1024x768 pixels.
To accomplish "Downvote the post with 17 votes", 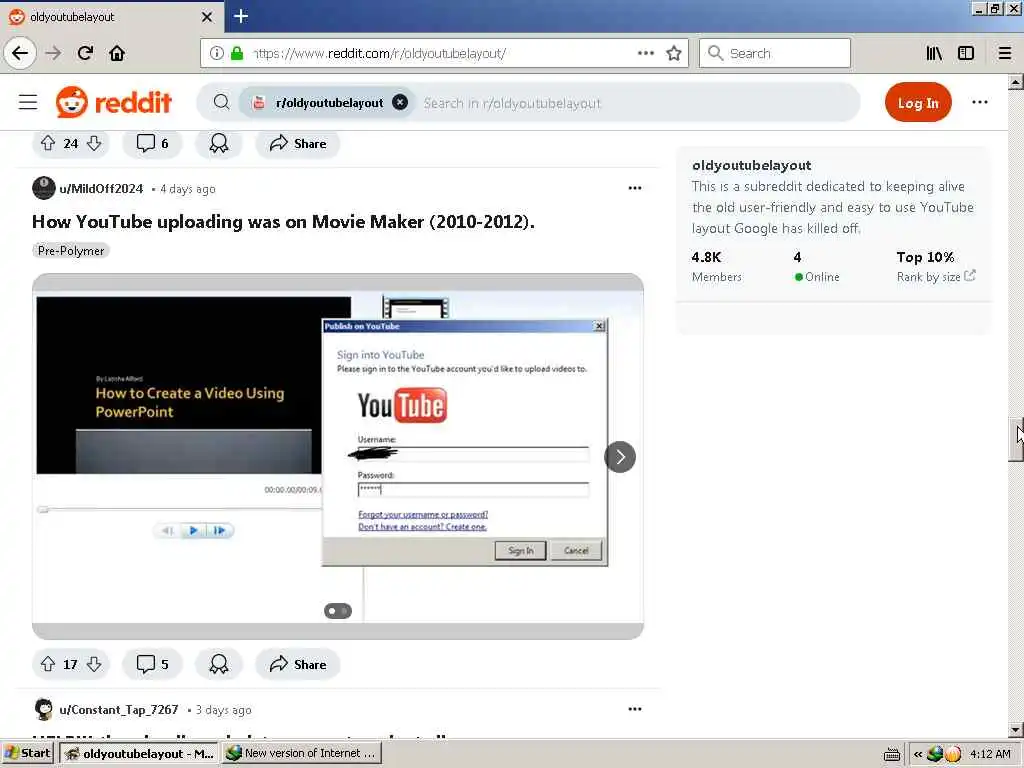I will (x=94, y=664).
